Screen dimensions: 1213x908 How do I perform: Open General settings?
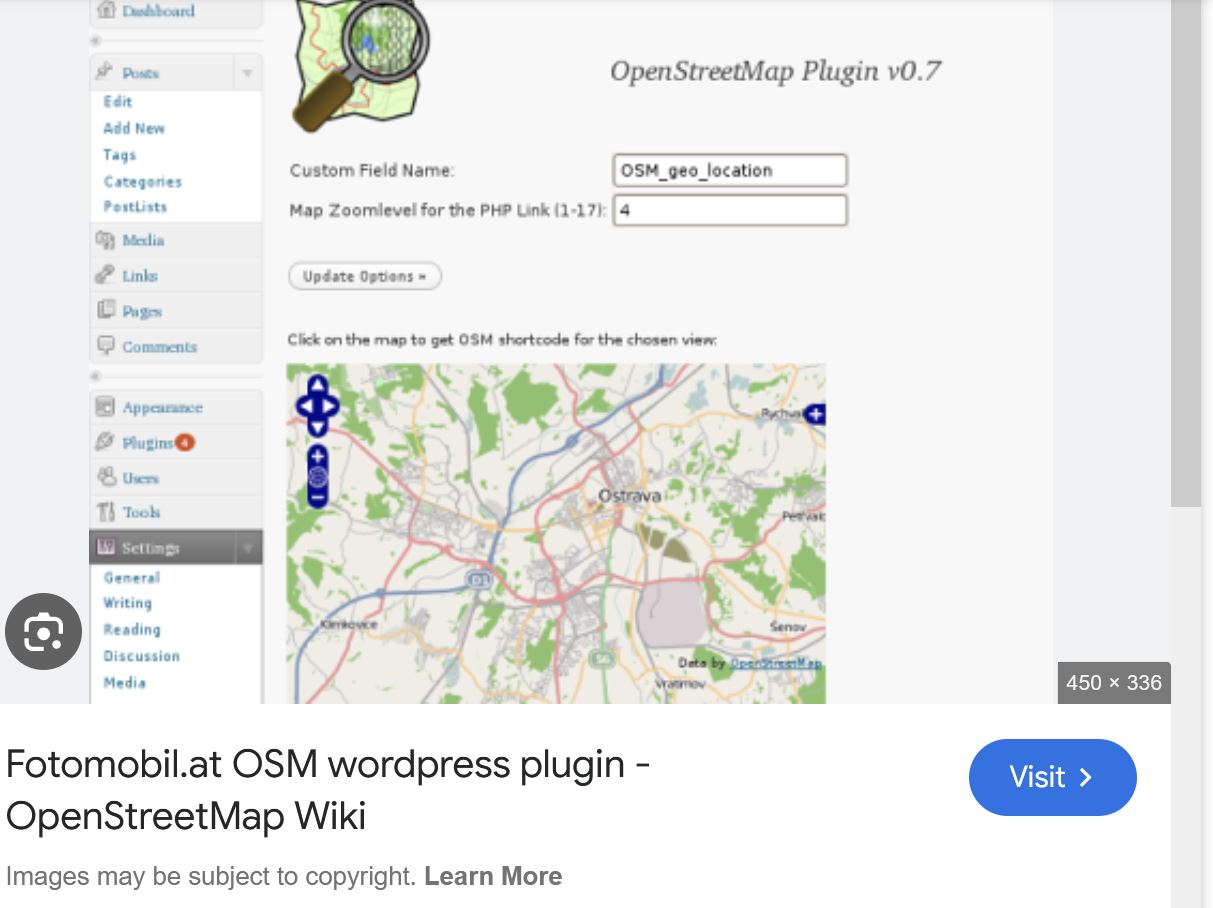pos(131,578)
